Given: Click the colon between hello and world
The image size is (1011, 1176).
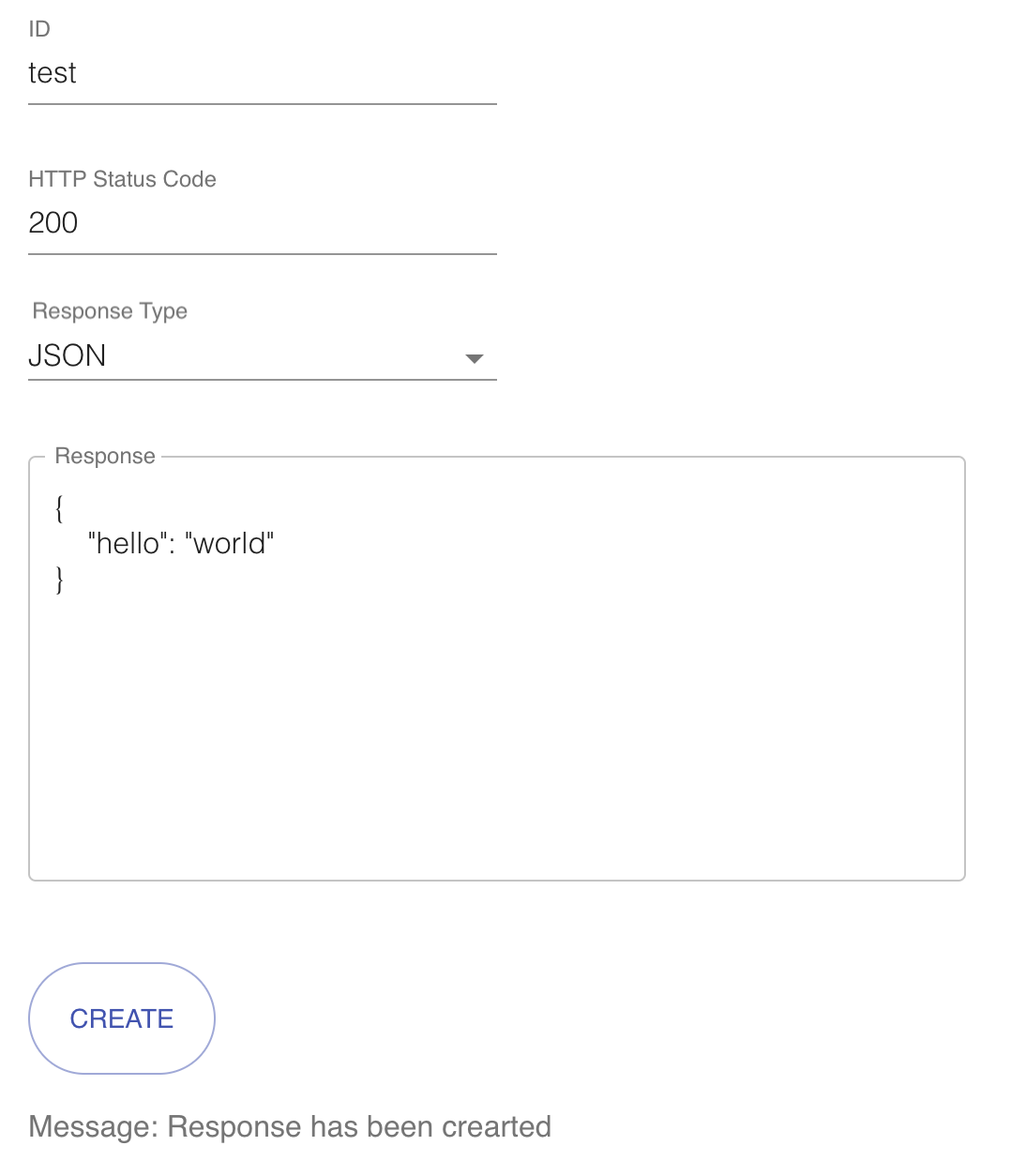Looking at the screenshot, I should coord(172,544).
